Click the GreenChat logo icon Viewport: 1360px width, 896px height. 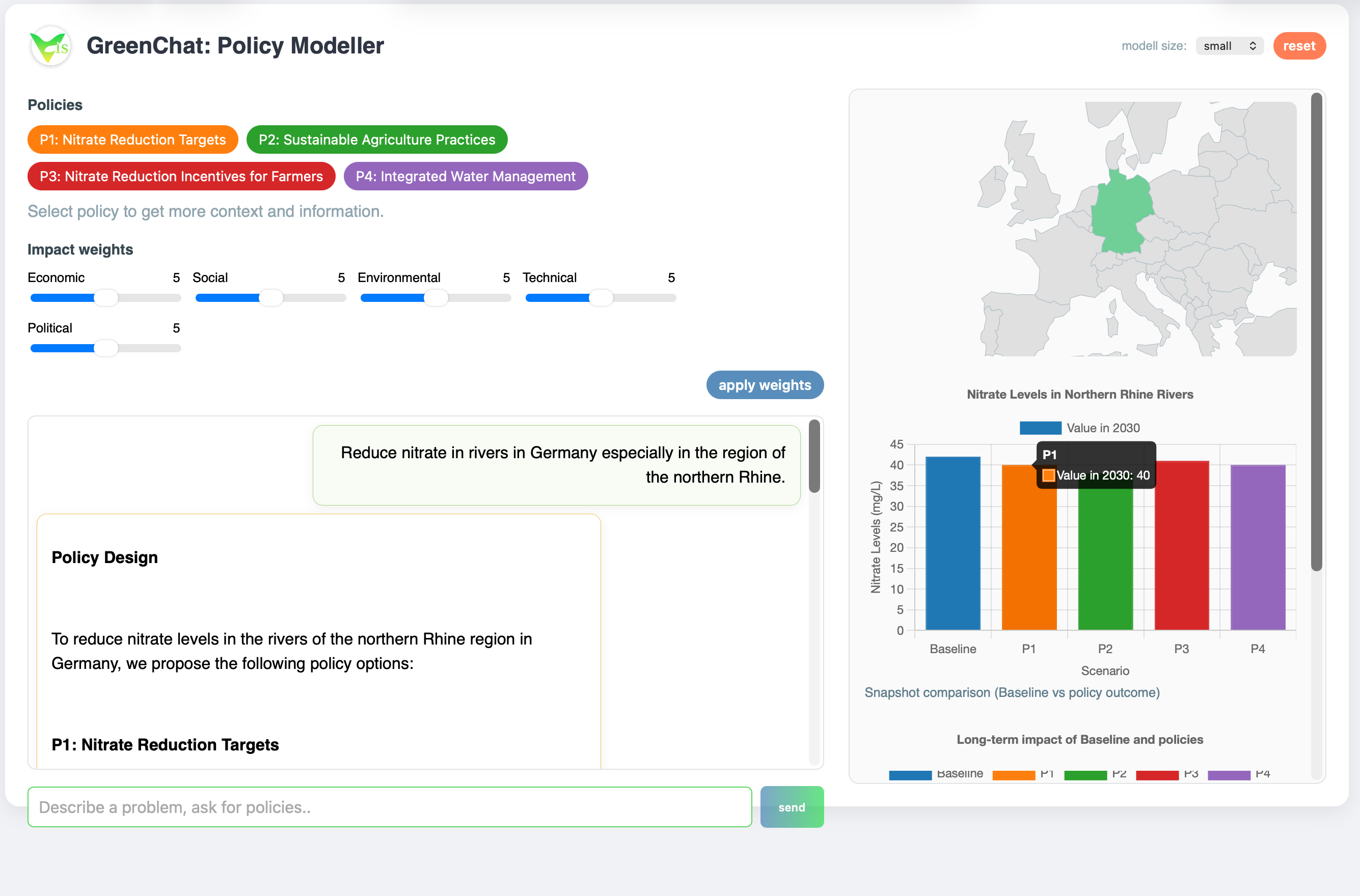(x=50, y=46)
